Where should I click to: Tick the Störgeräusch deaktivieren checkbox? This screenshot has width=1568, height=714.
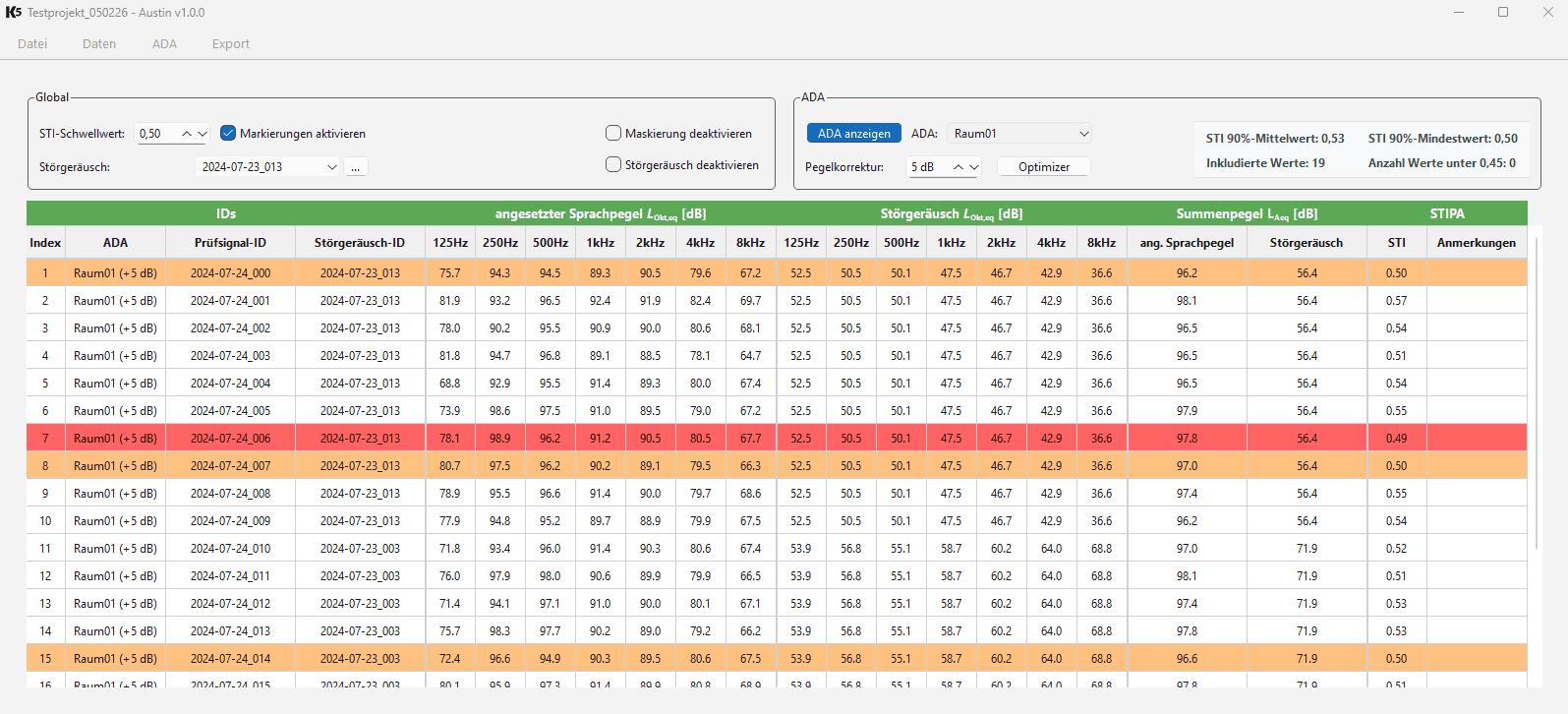(x=613, y=165)
